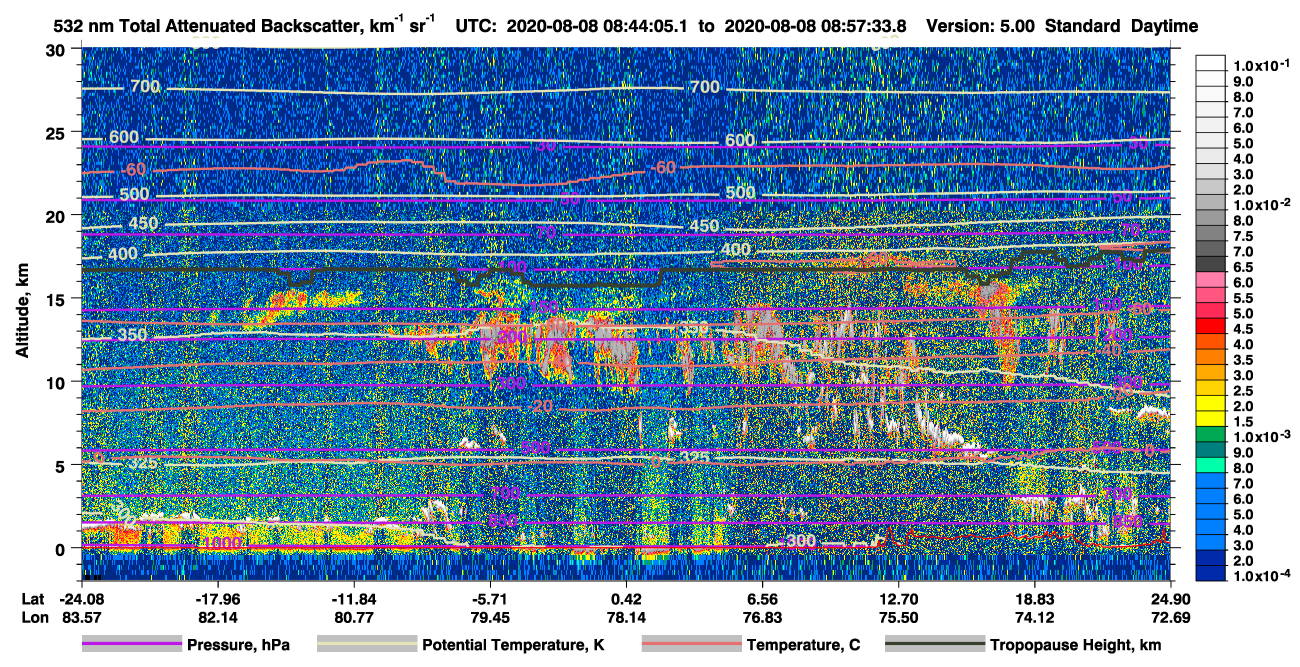Viewport: 1300px width, 667px height.
Task: Click the start time '2020-08-08 08:44:05.1'
Action: 598,26
